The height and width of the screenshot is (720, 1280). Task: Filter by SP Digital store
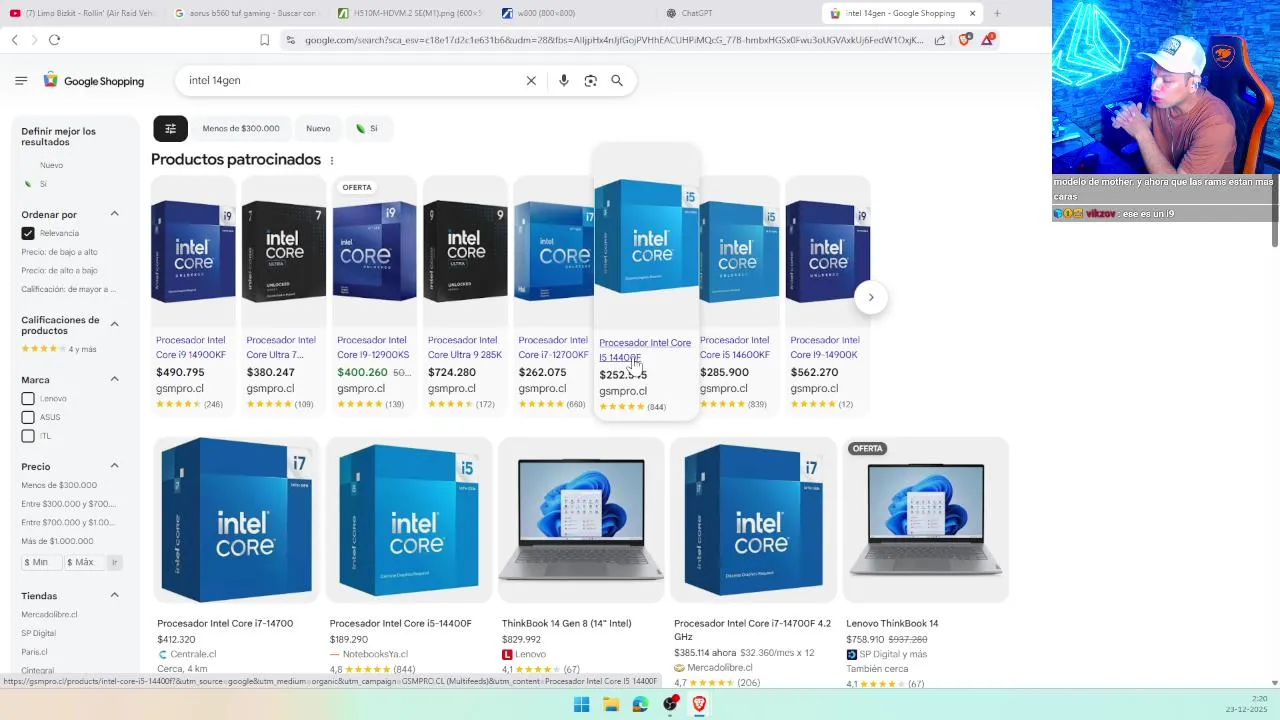[x=38, y=633]
